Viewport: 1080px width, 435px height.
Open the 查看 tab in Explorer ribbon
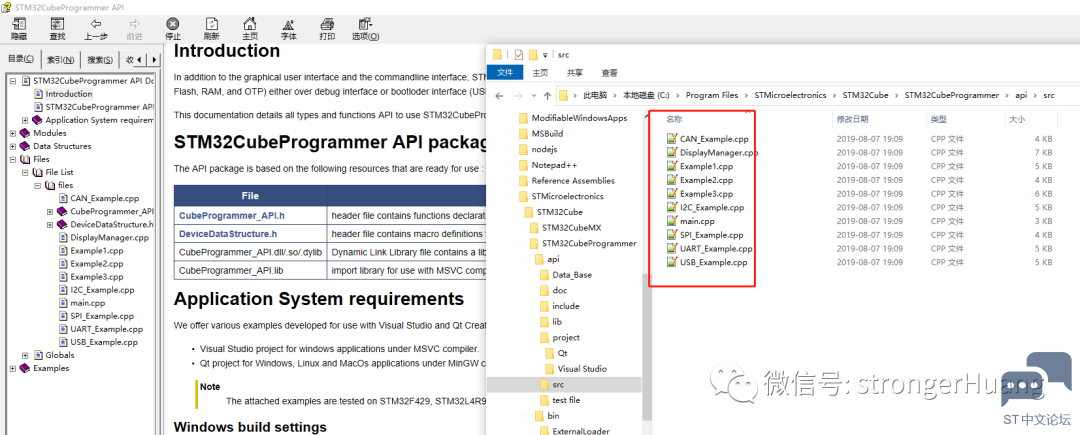tap(610, 72)
